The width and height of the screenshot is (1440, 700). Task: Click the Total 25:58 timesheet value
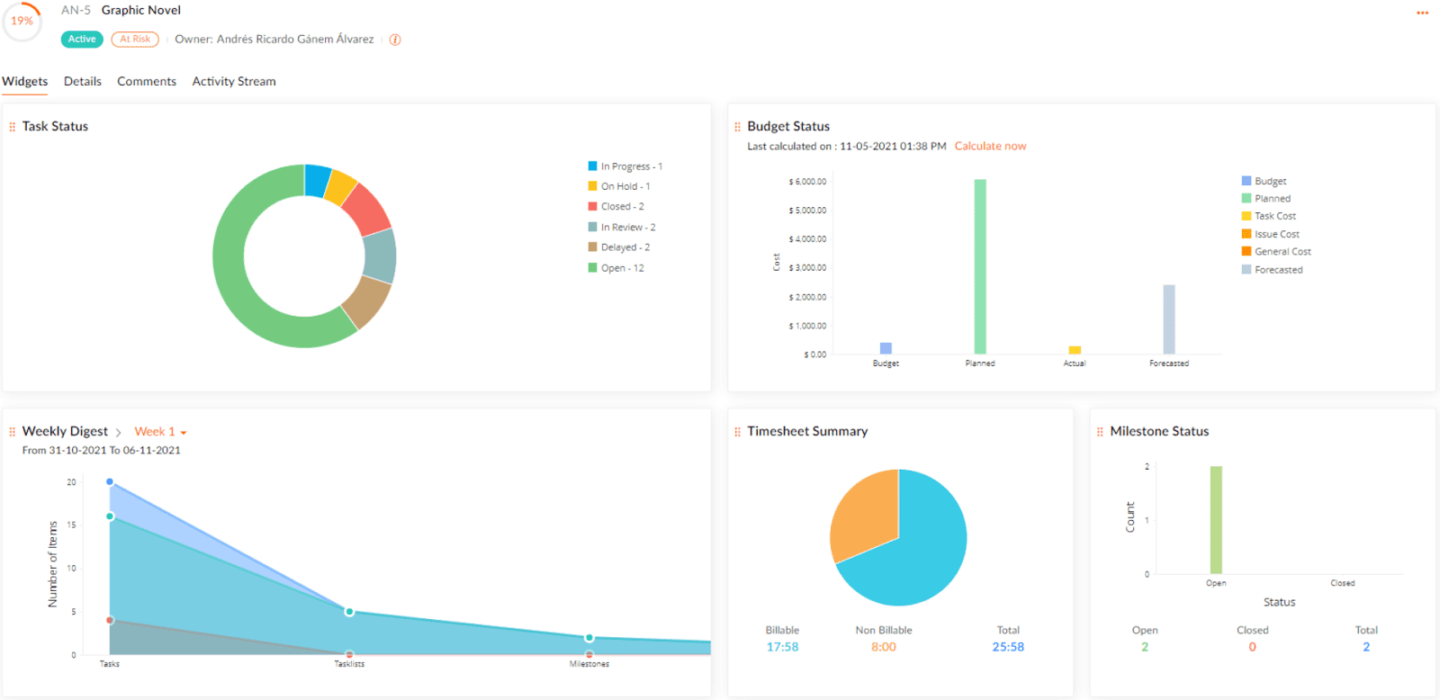pos(1008,647)
